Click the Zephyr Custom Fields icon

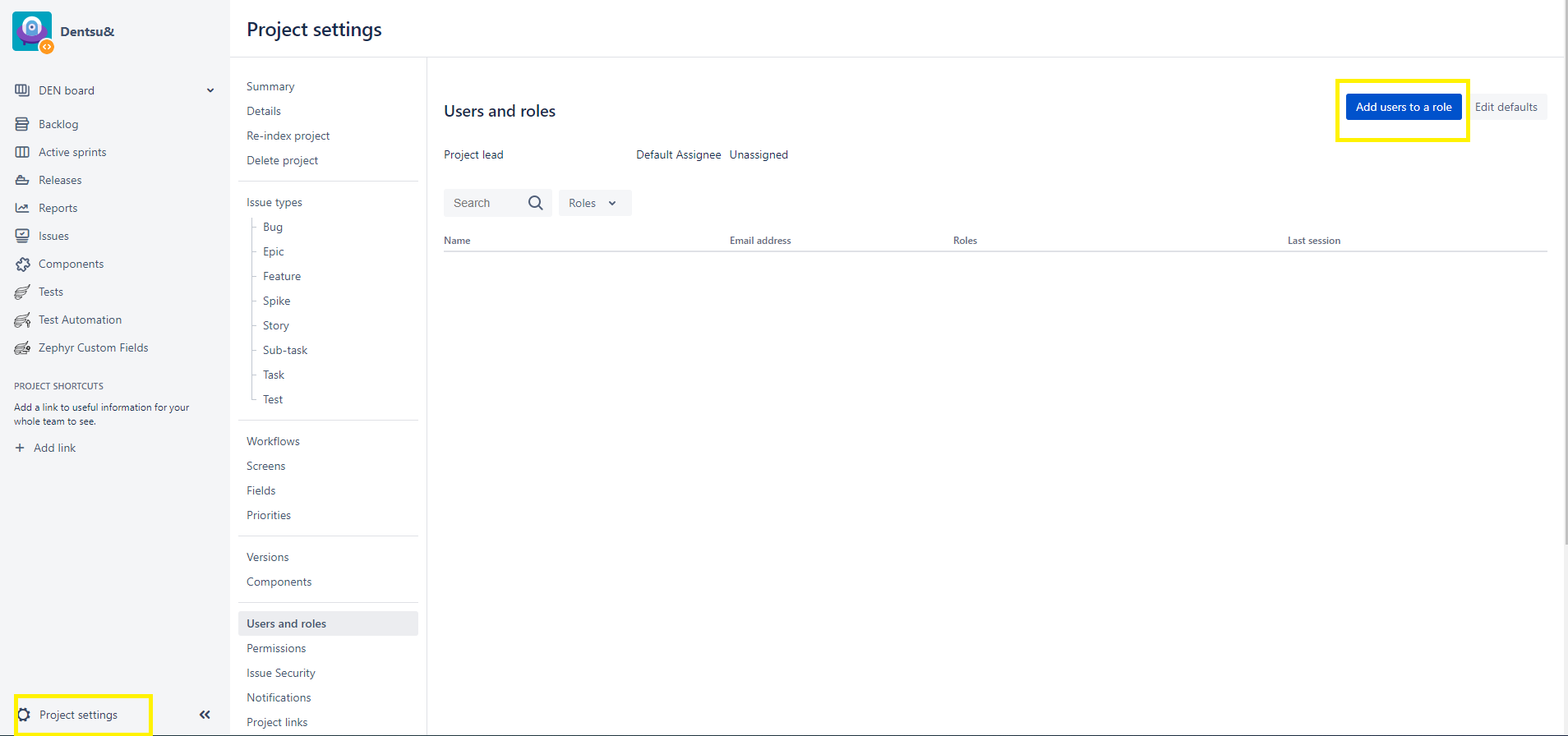click(x=22, y=347)
